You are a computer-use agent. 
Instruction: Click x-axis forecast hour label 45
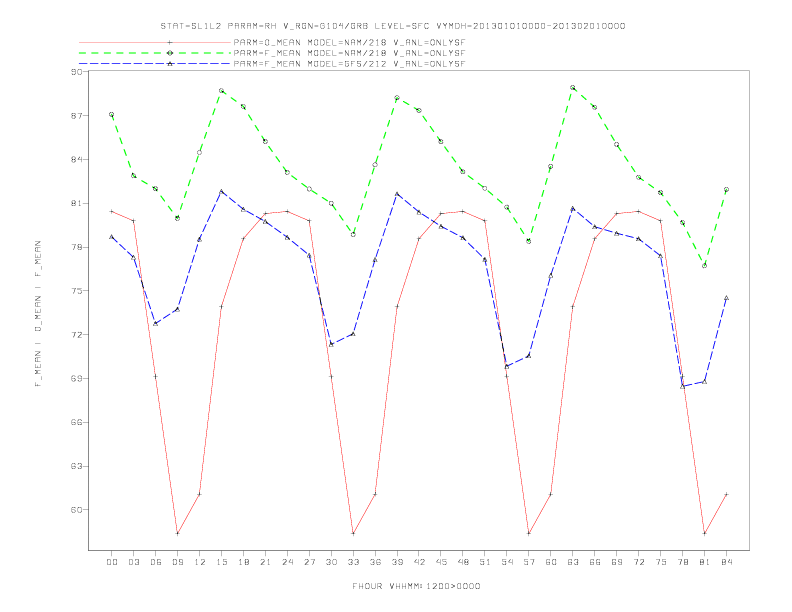441,562
